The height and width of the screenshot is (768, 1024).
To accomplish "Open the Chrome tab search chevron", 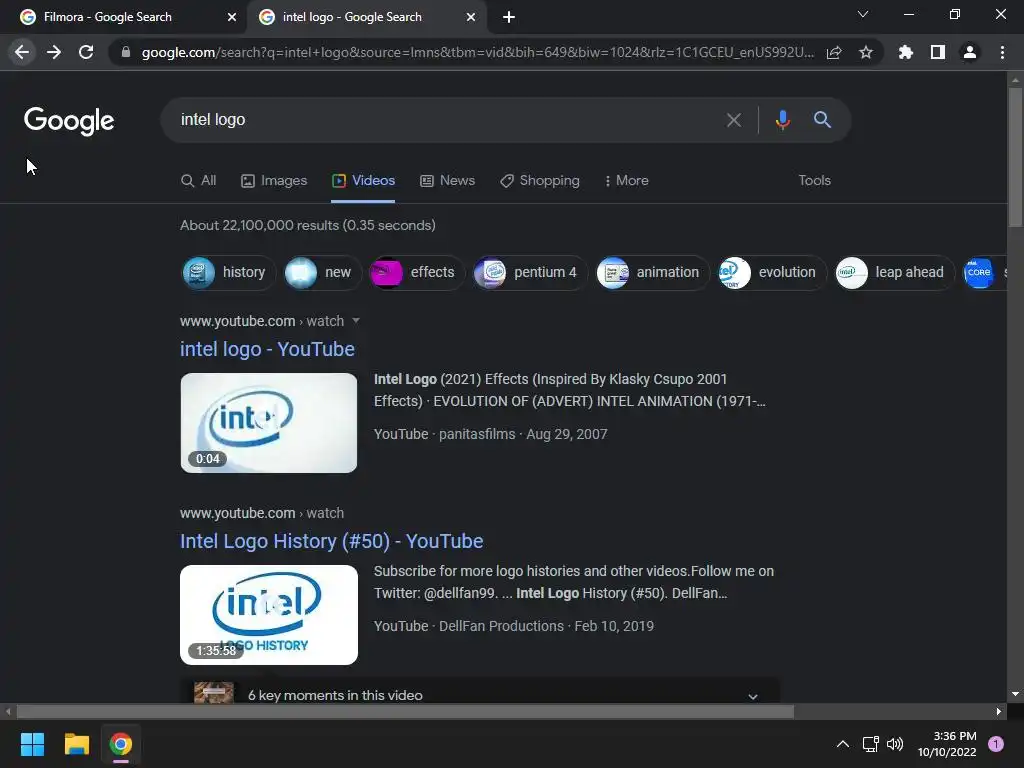I will pyautogui.click(x=863, y=14).
